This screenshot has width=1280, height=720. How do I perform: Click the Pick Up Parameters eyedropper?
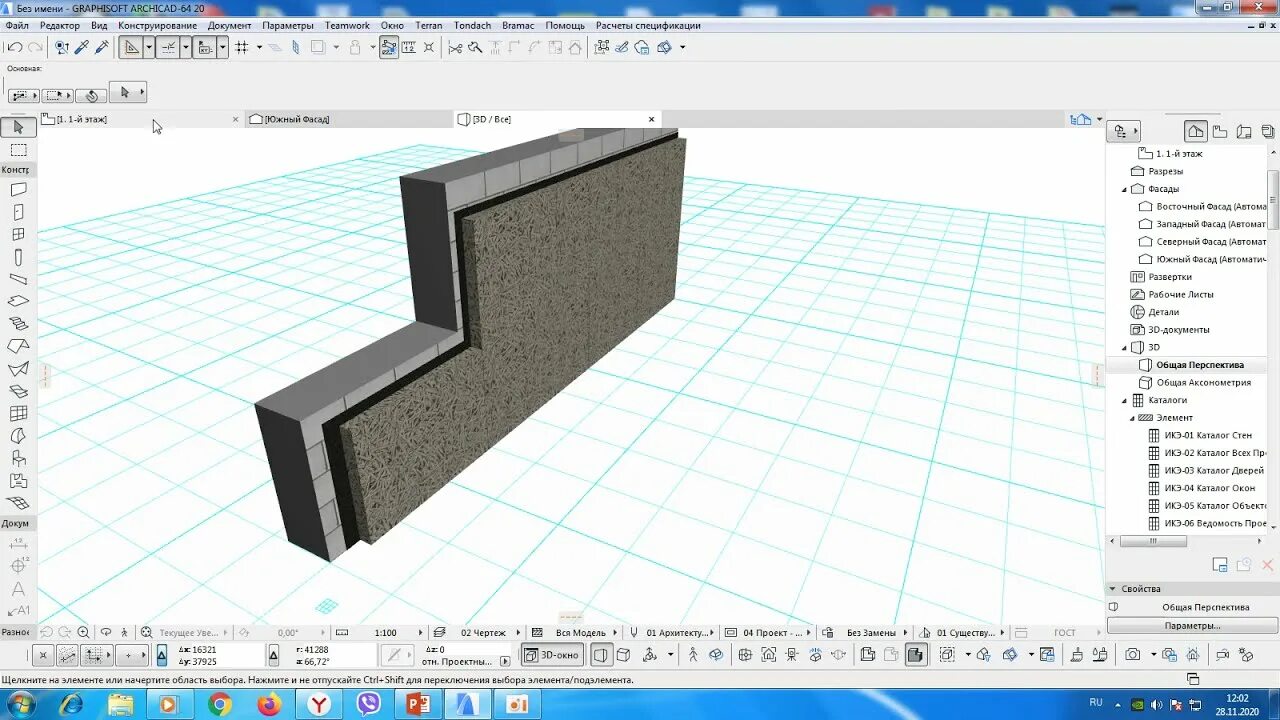(82, 47)
